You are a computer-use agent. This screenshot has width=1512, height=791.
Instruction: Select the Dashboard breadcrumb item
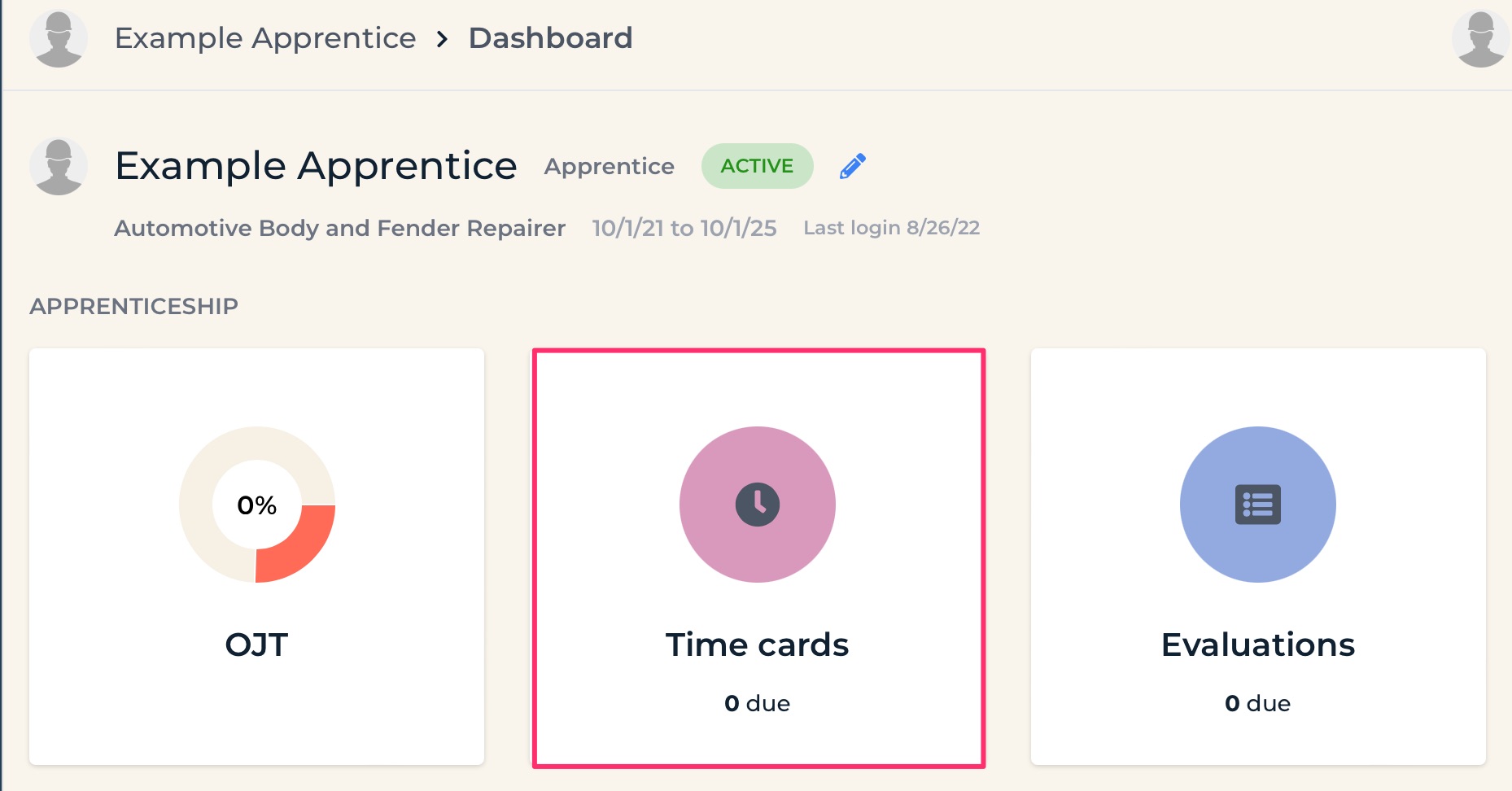point(550,38)
